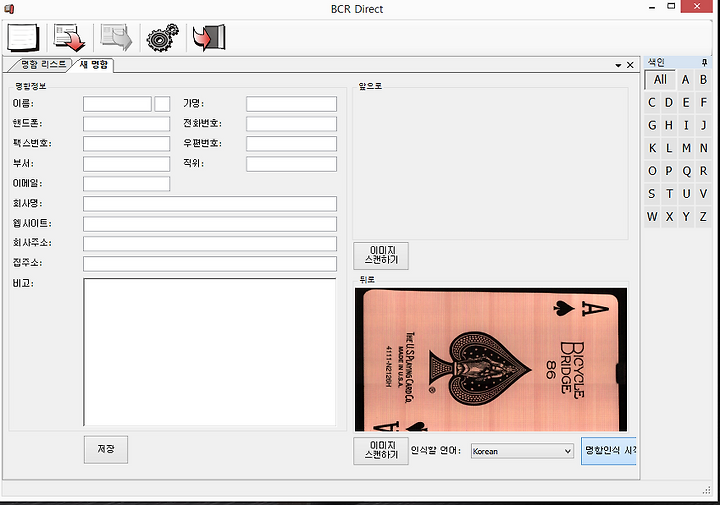
Task: Click the 핸드폰 mobile phone field
Action: pyautogui.click(x=126, y=123)
